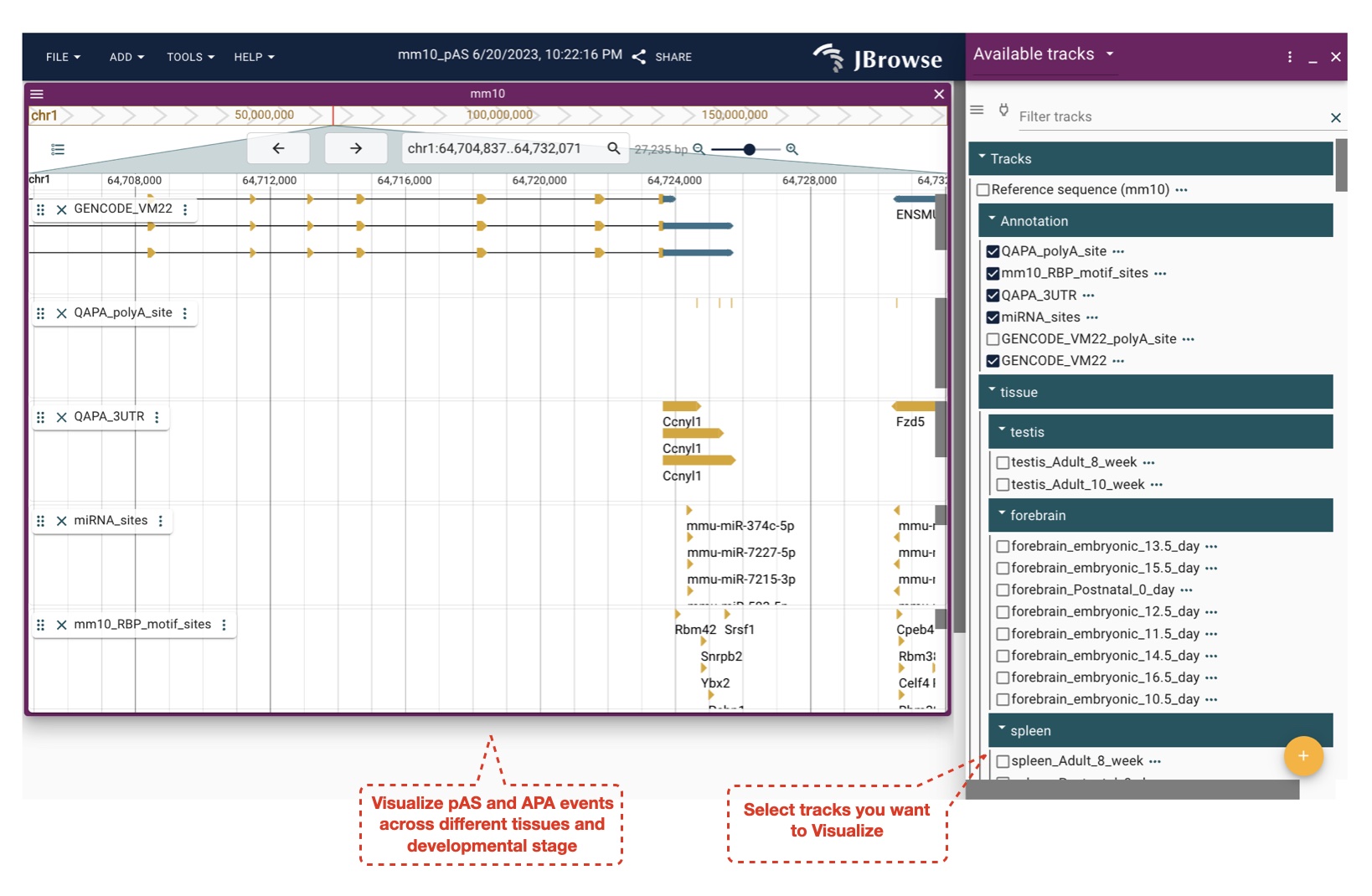Collapse the forebrain track group

(1002, 515)
